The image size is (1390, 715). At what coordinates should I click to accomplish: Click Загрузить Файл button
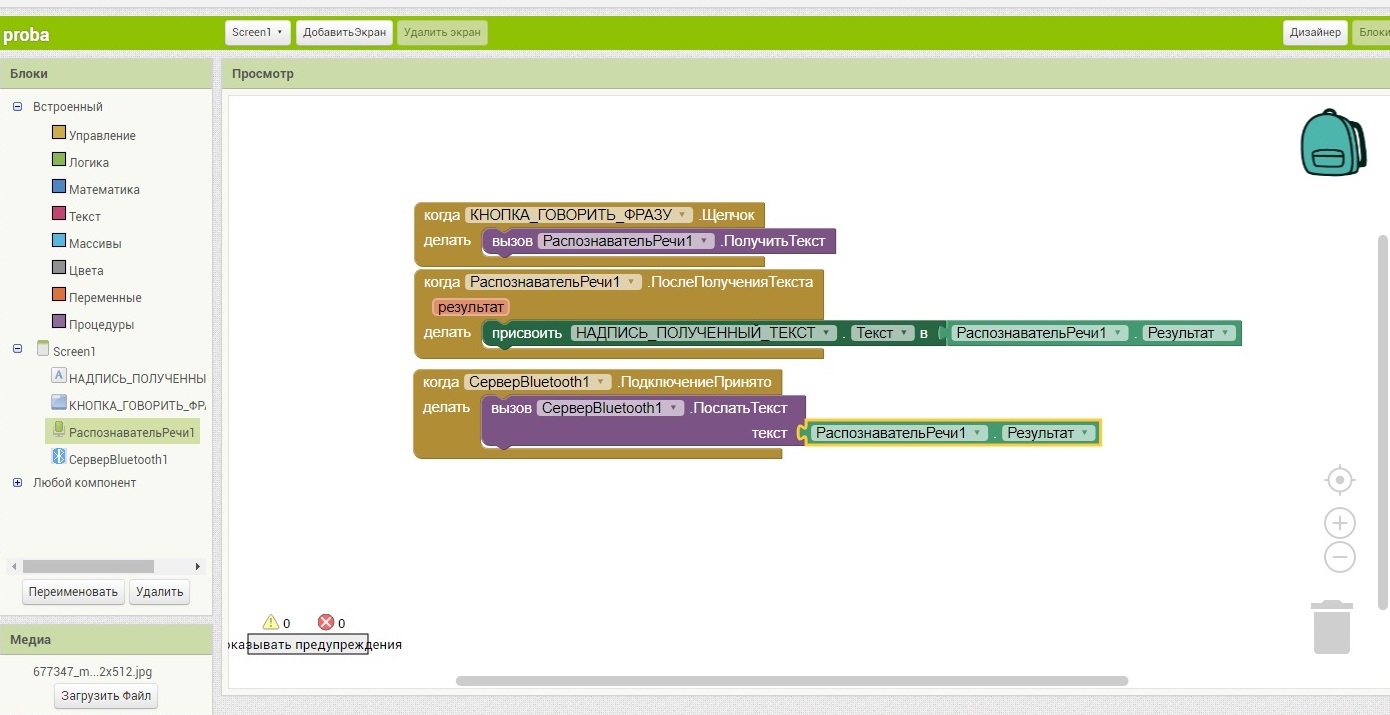coord(106,696)
